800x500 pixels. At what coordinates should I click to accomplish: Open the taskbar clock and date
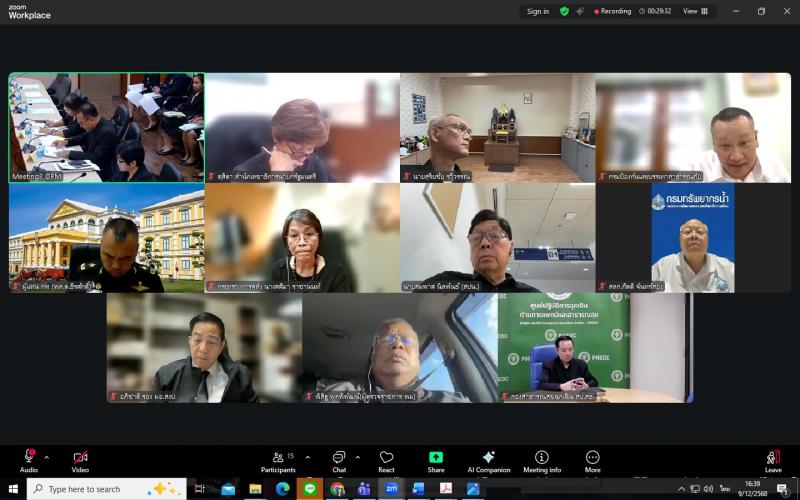(753, 489)
